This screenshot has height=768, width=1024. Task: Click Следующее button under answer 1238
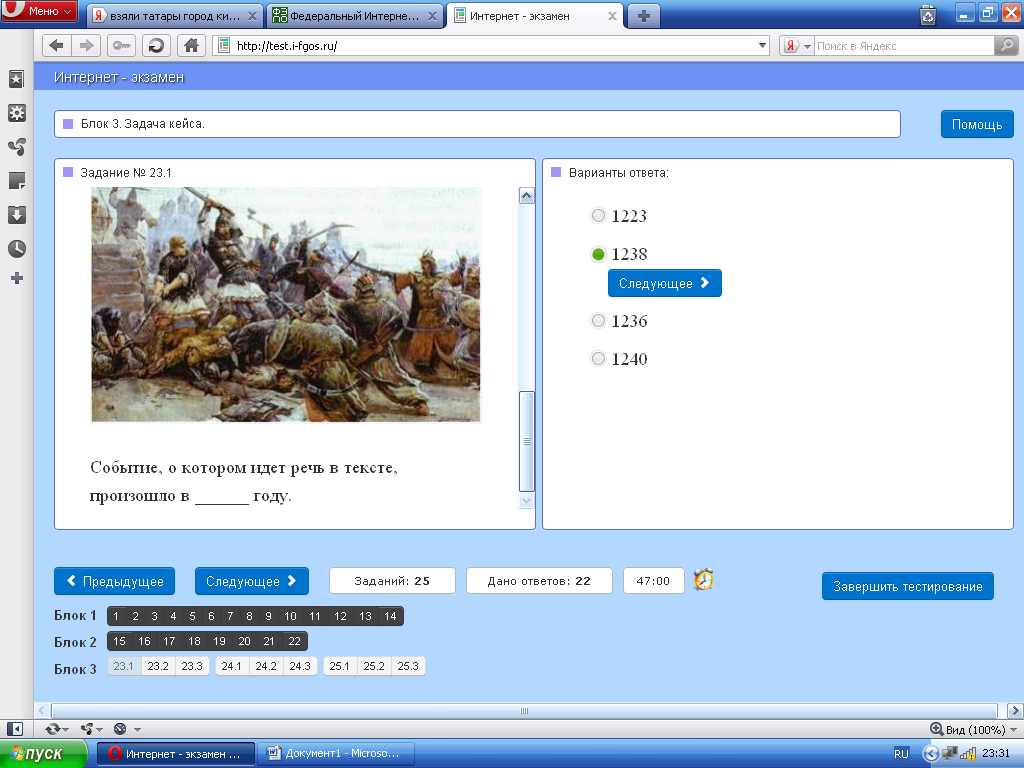coord(665,283)
